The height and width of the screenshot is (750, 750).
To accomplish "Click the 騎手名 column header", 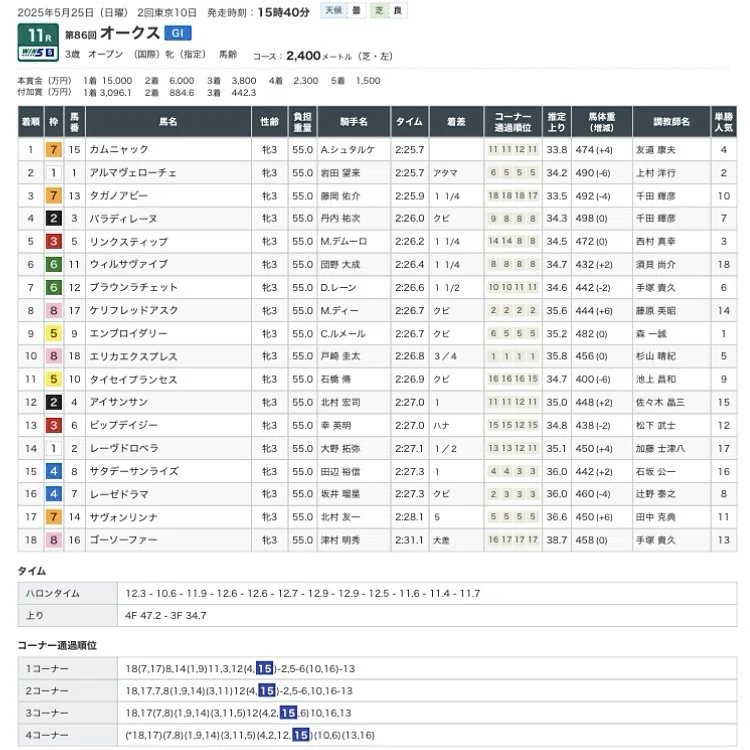I will pos(354,122).
